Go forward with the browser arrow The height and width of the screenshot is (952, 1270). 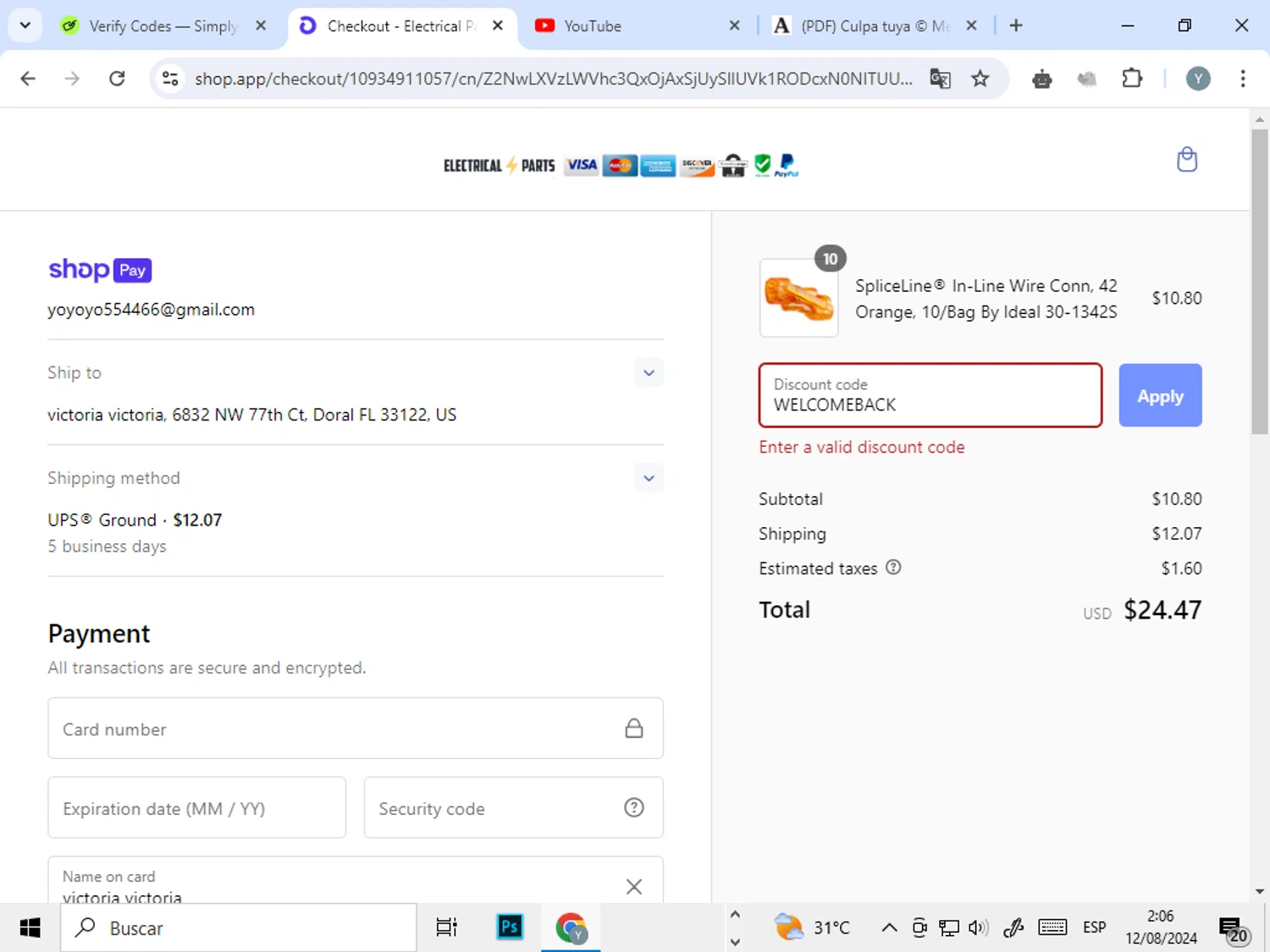tap(72, 79)
